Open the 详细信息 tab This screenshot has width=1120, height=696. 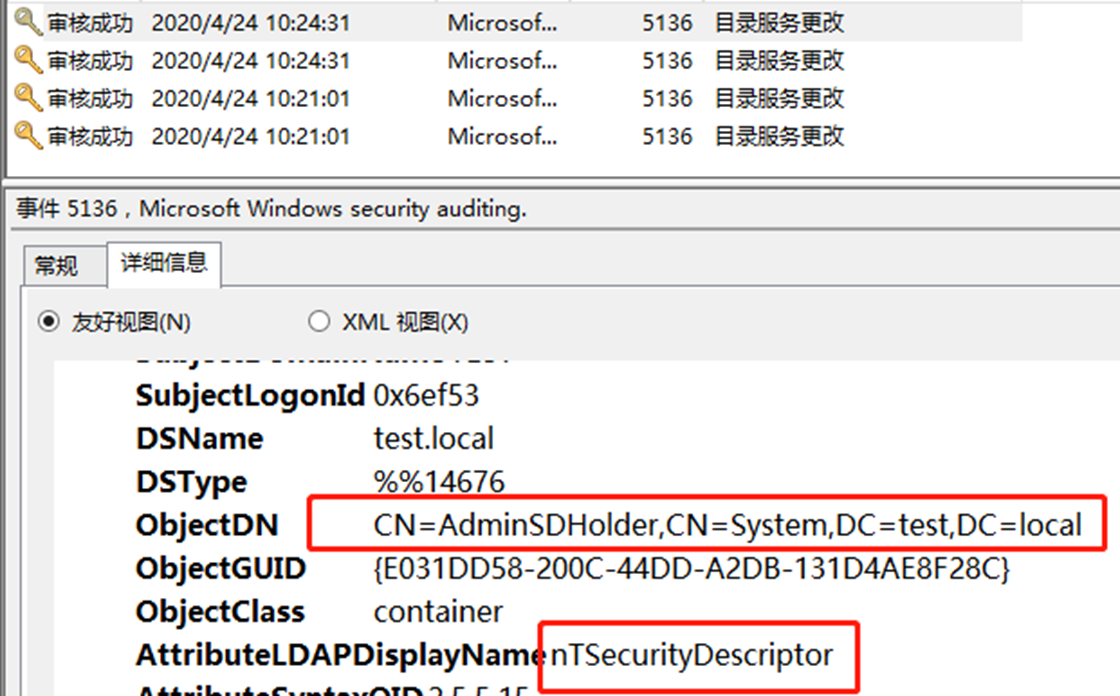point(164,263)
